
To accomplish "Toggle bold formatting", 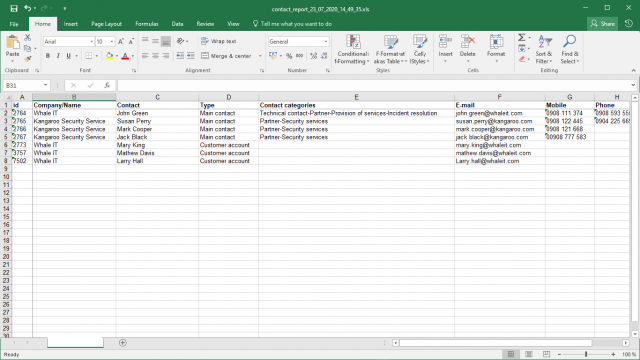I will pyautogui.click(x=48, y=56).
